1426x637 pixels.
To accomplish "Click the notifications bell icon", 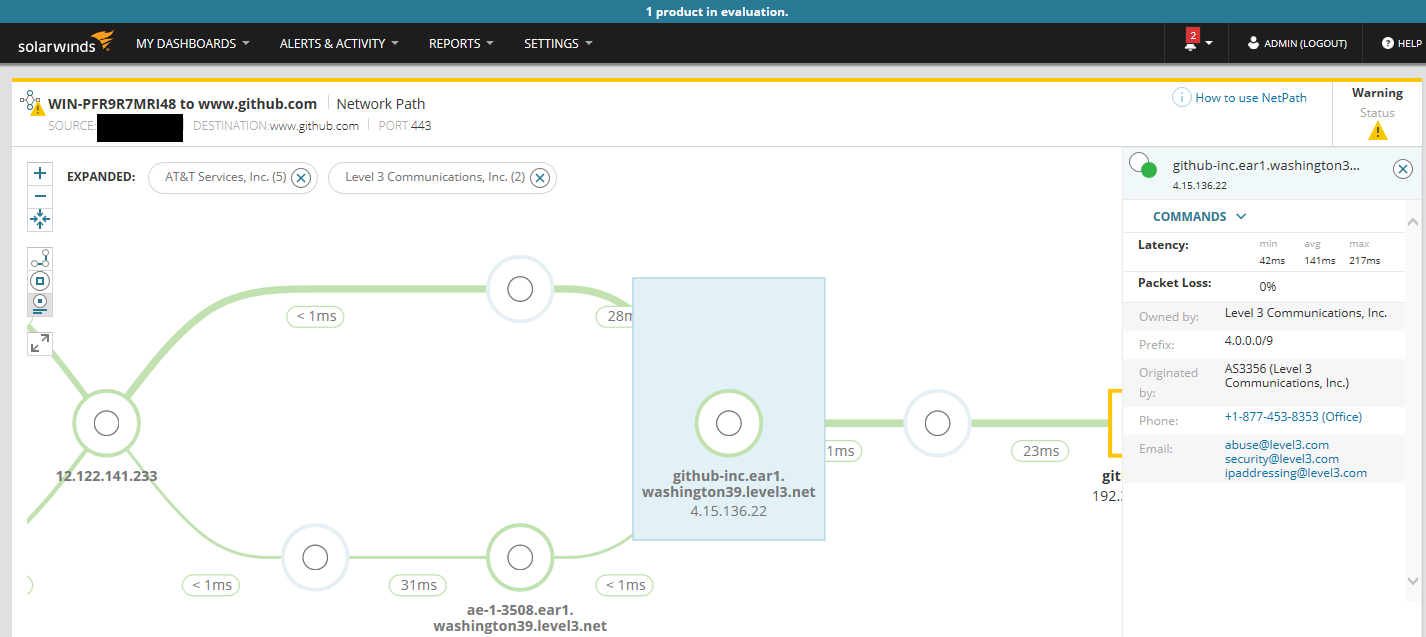I will pos(1190,43).
